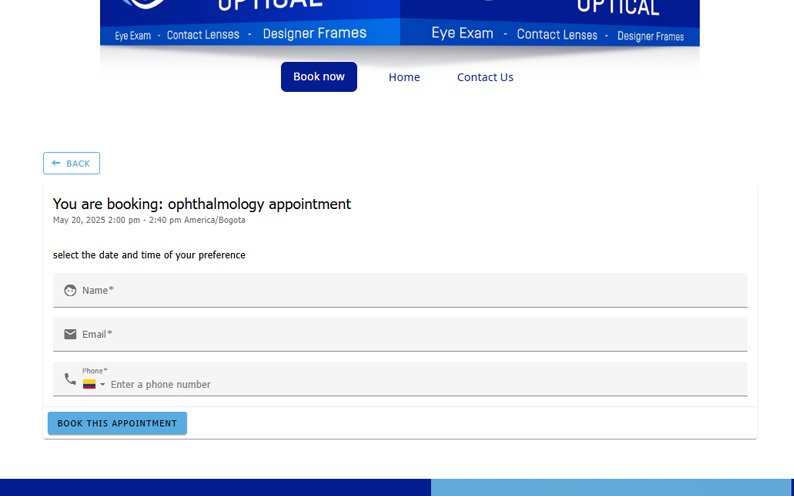Select the Colombia flag icon

[89, 384]
